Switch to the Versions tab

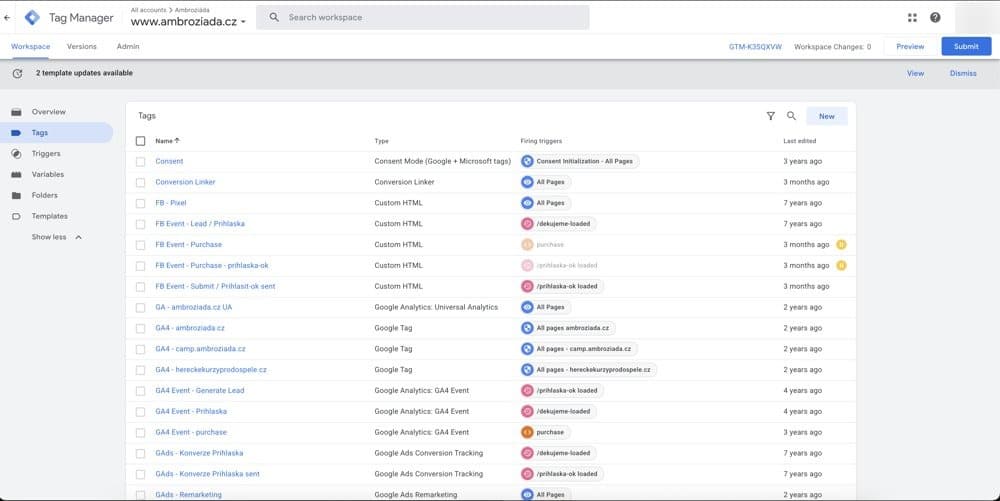click(82, 47)
